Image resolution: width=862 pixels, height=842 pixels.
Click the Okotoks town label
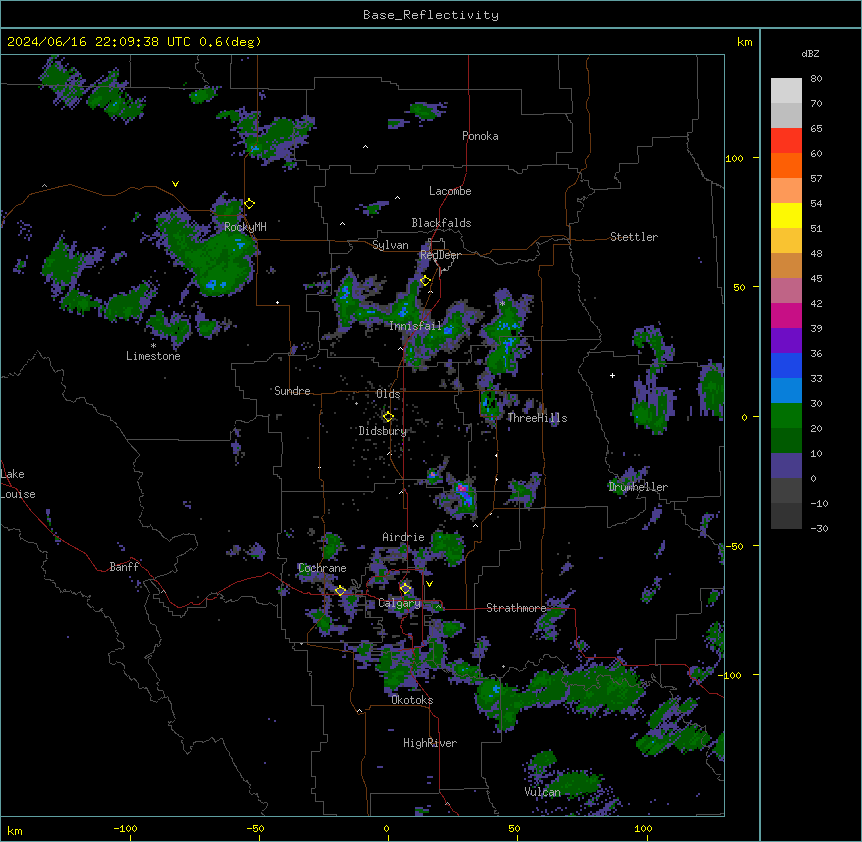(x=412, y=700)
